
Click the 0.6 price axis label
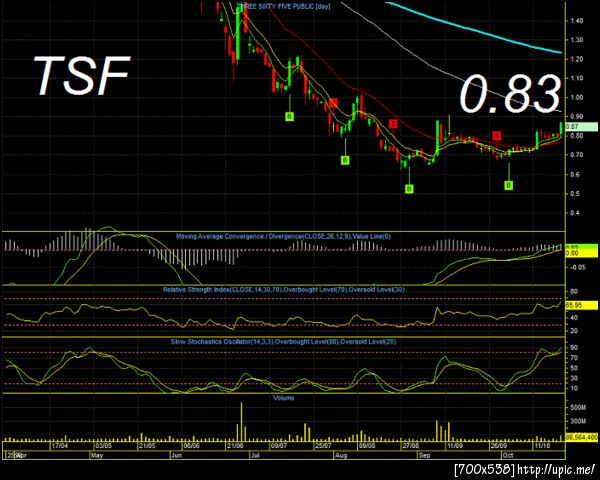pyautogui.click(x=575, y=174)
